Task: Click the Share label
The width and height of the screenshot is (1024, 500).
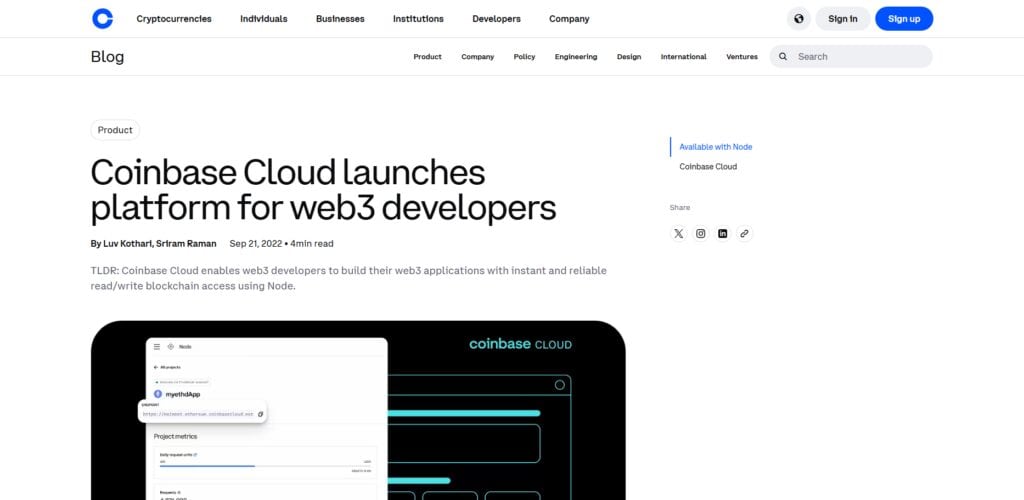Action: point(680,208)
